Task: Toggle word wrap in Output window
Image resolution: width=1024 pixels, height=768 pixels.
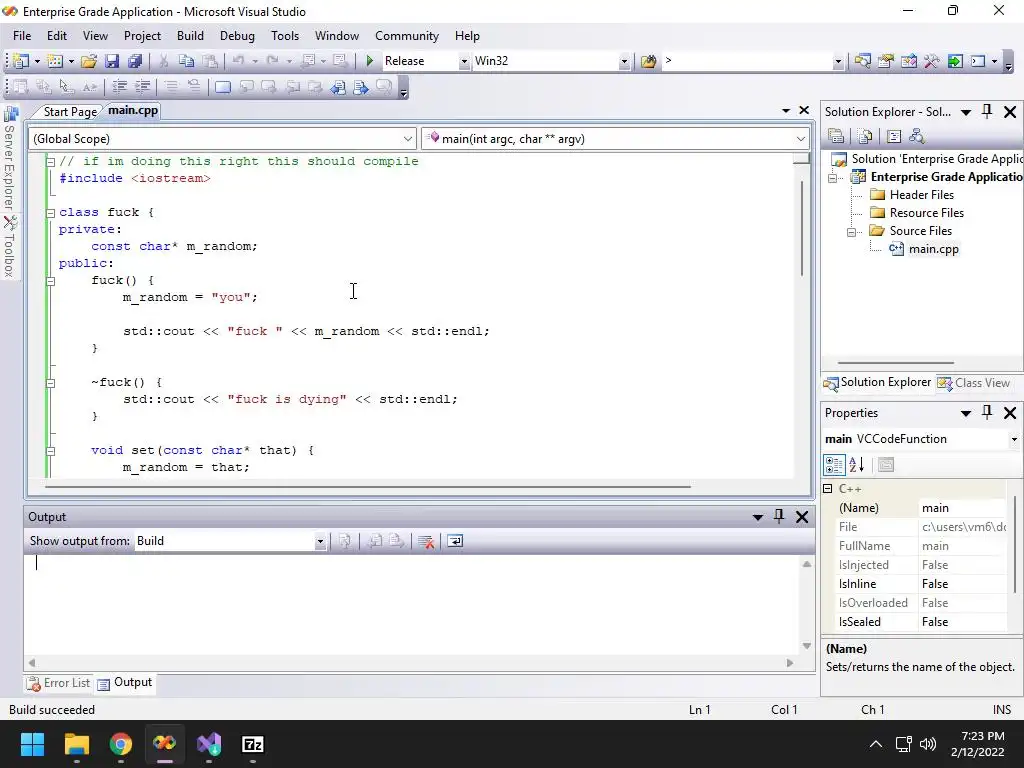Action: tap(455, 541)
